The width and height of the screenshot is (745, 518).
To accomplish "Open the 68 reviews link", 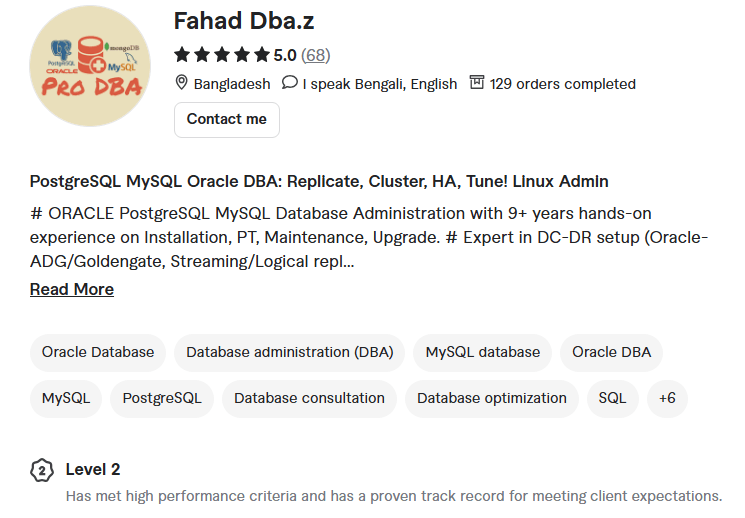I will (x=315, y=55).
